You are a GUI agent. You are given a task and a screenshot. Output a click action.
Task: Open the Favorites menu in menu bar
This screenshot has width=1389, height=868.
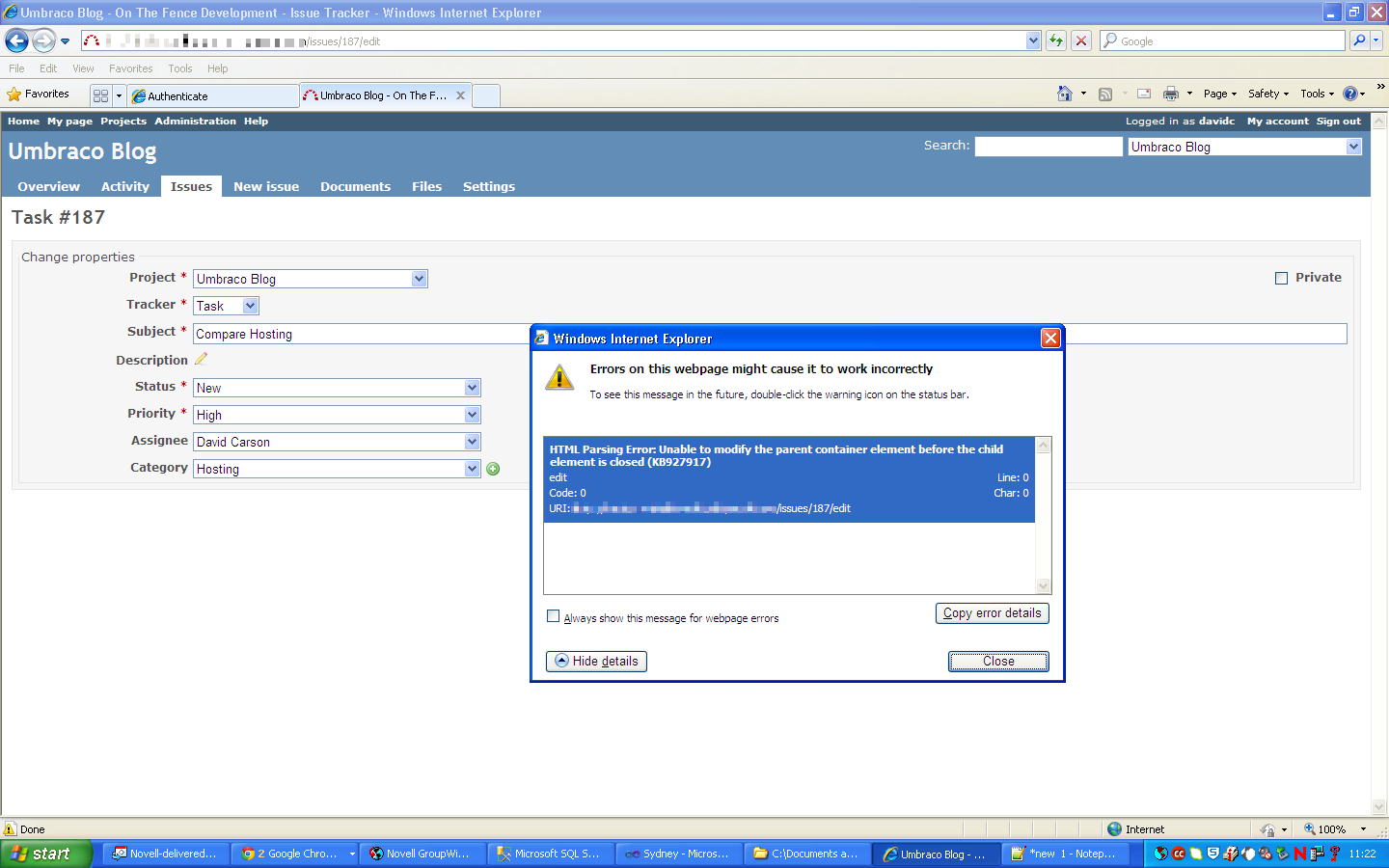click(130, 68)
